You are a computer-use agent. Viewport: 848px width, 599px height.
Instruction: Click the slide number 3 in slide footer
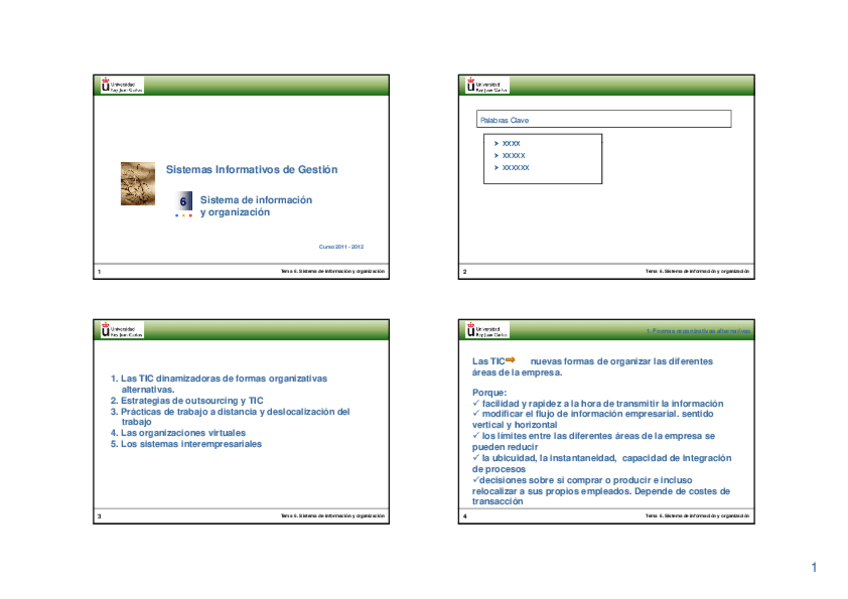(x=99, y=516)
